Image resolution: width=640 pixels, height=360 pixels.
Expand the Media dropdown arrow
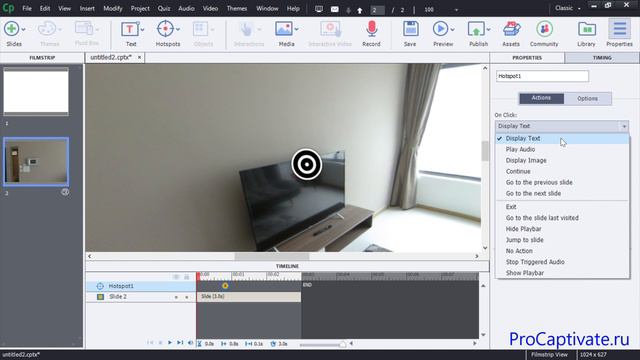point(296,29)
